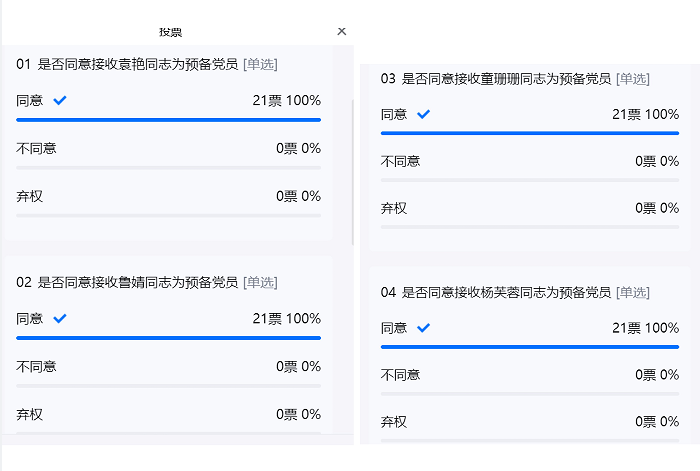
Task: Click the blue checkmark in question 04
Action: (424, 328)
